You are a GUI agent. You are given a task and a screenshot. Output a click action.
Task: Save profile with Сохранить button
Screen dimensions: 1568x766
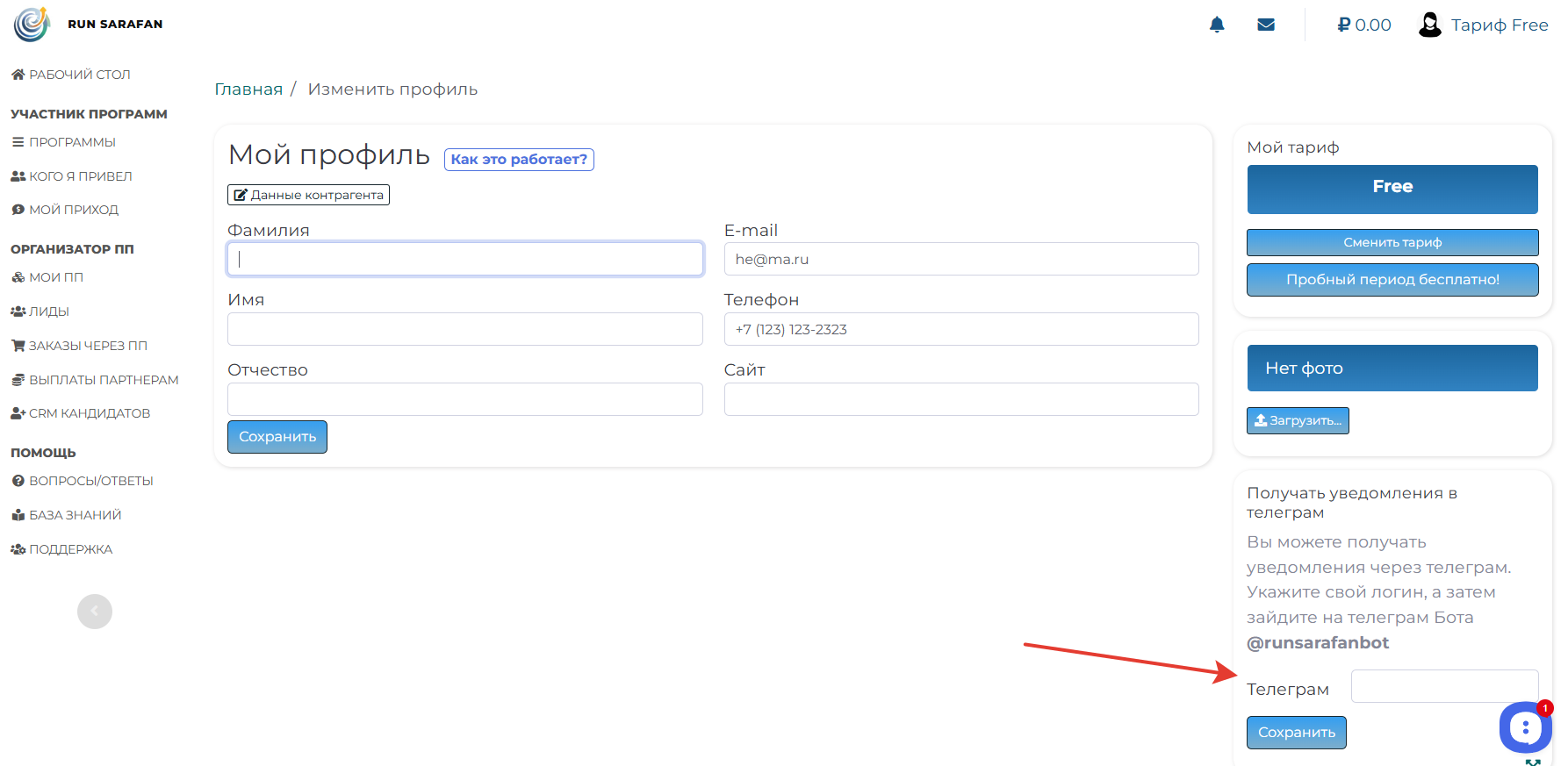(x=277, y=437)
